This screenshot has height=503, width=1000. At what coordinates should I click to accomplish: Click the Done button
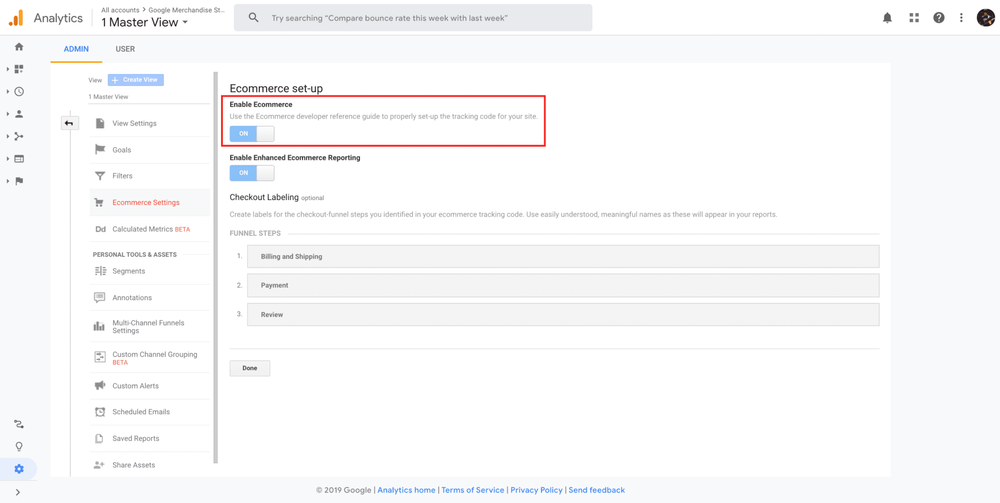(250, 368)
